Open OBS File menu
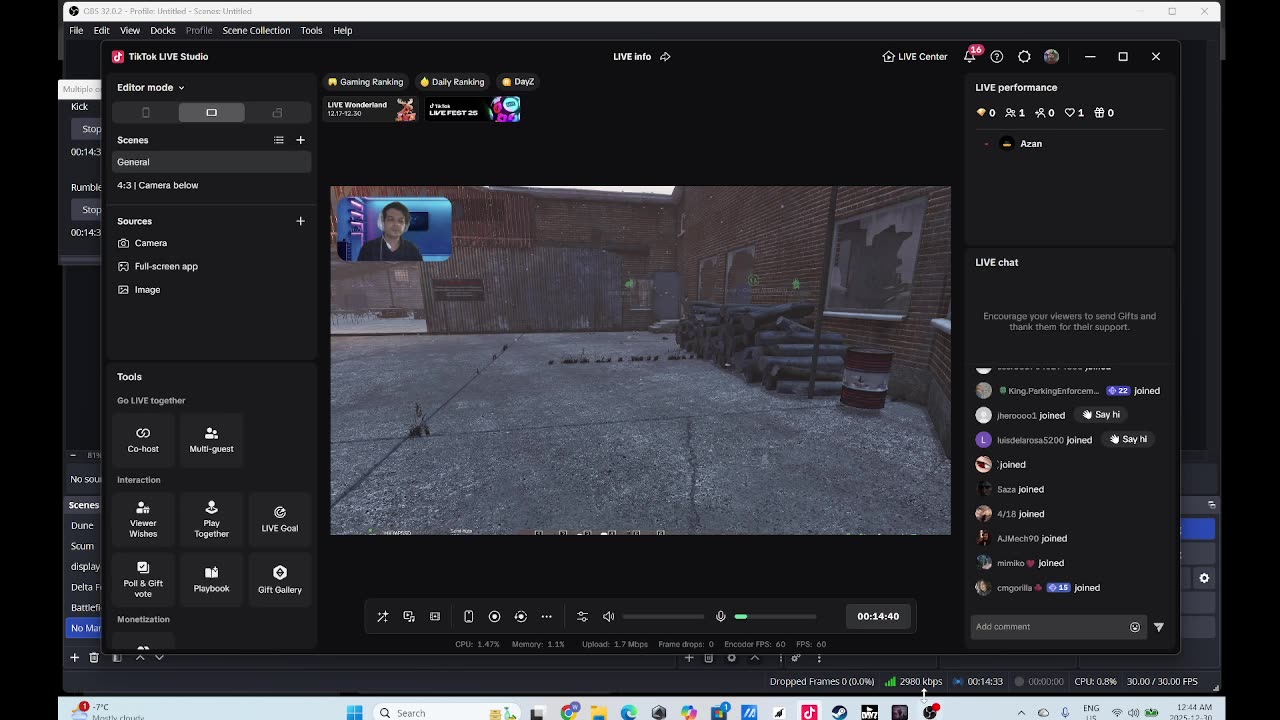The width and height of the screenshot is (1280, 720). [x=76, y=30]
